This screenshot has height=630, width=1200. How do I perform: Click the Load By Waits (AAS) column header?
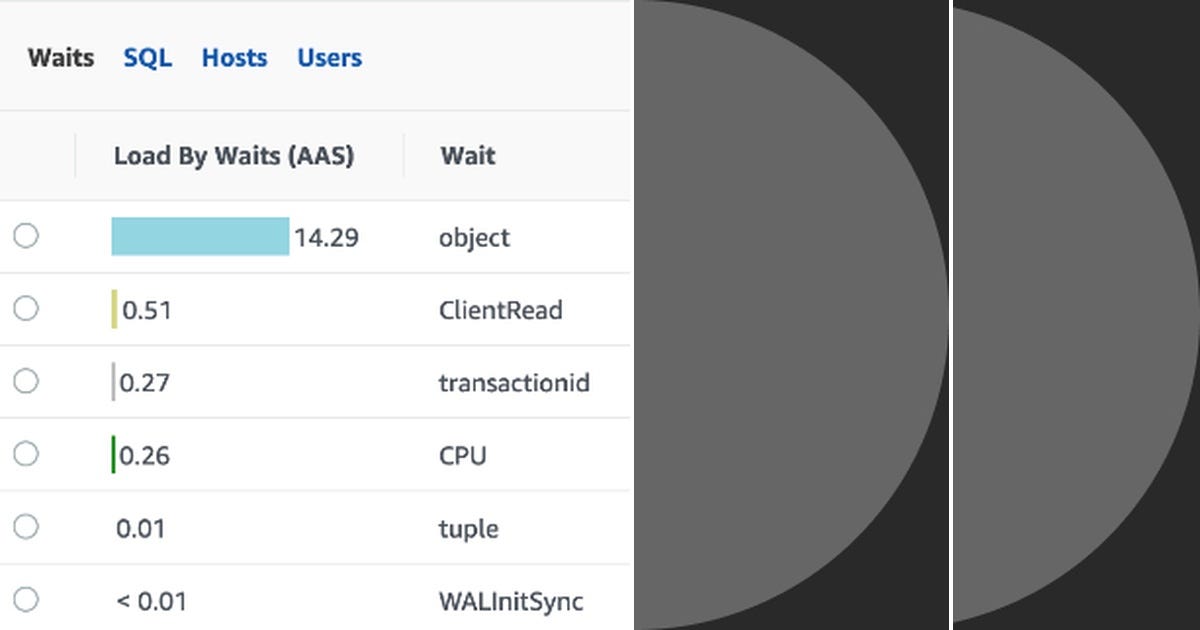coord(234,156)
